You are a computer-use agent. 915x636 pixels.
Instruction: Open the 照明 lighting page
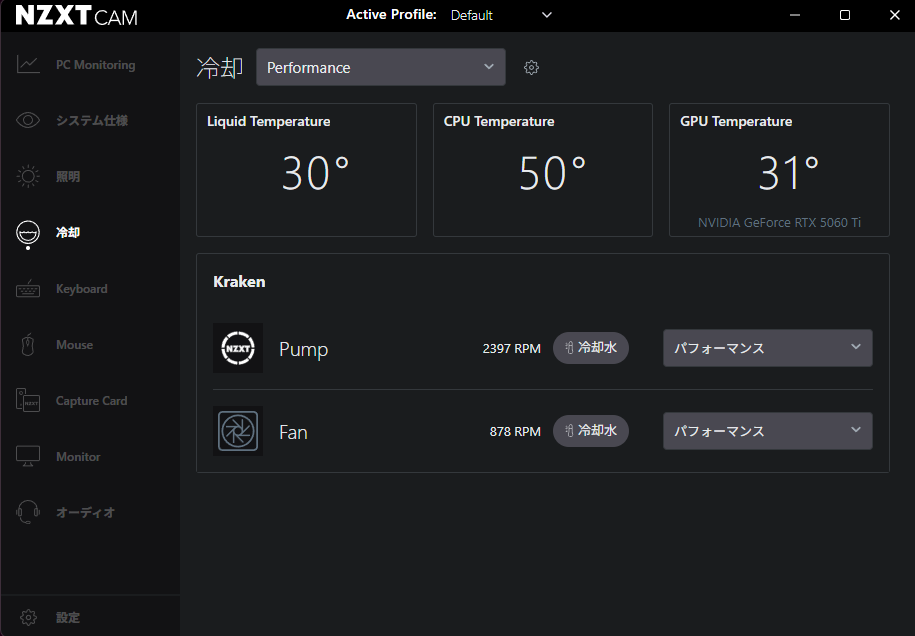click(90, 176)
